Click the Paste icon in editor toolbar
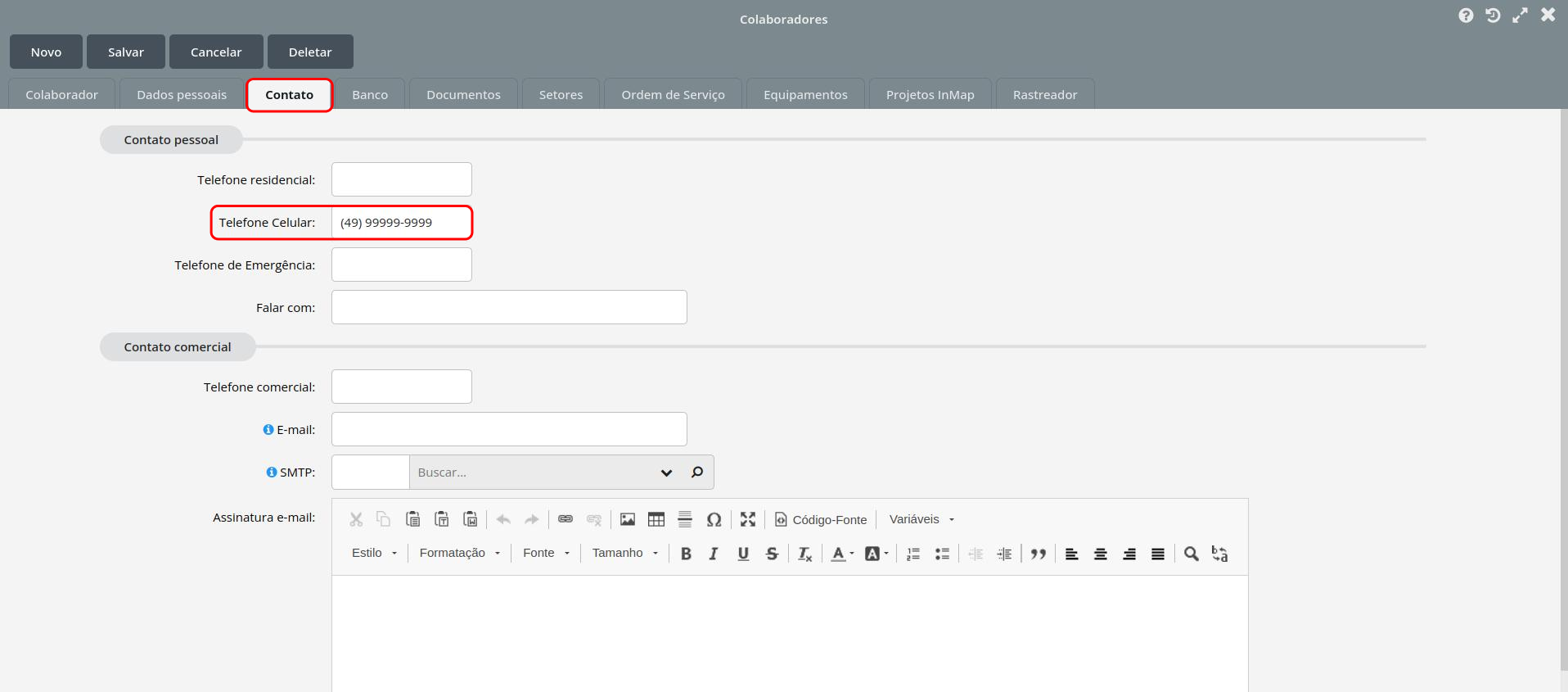1568x692 pixels. (413, 519)
